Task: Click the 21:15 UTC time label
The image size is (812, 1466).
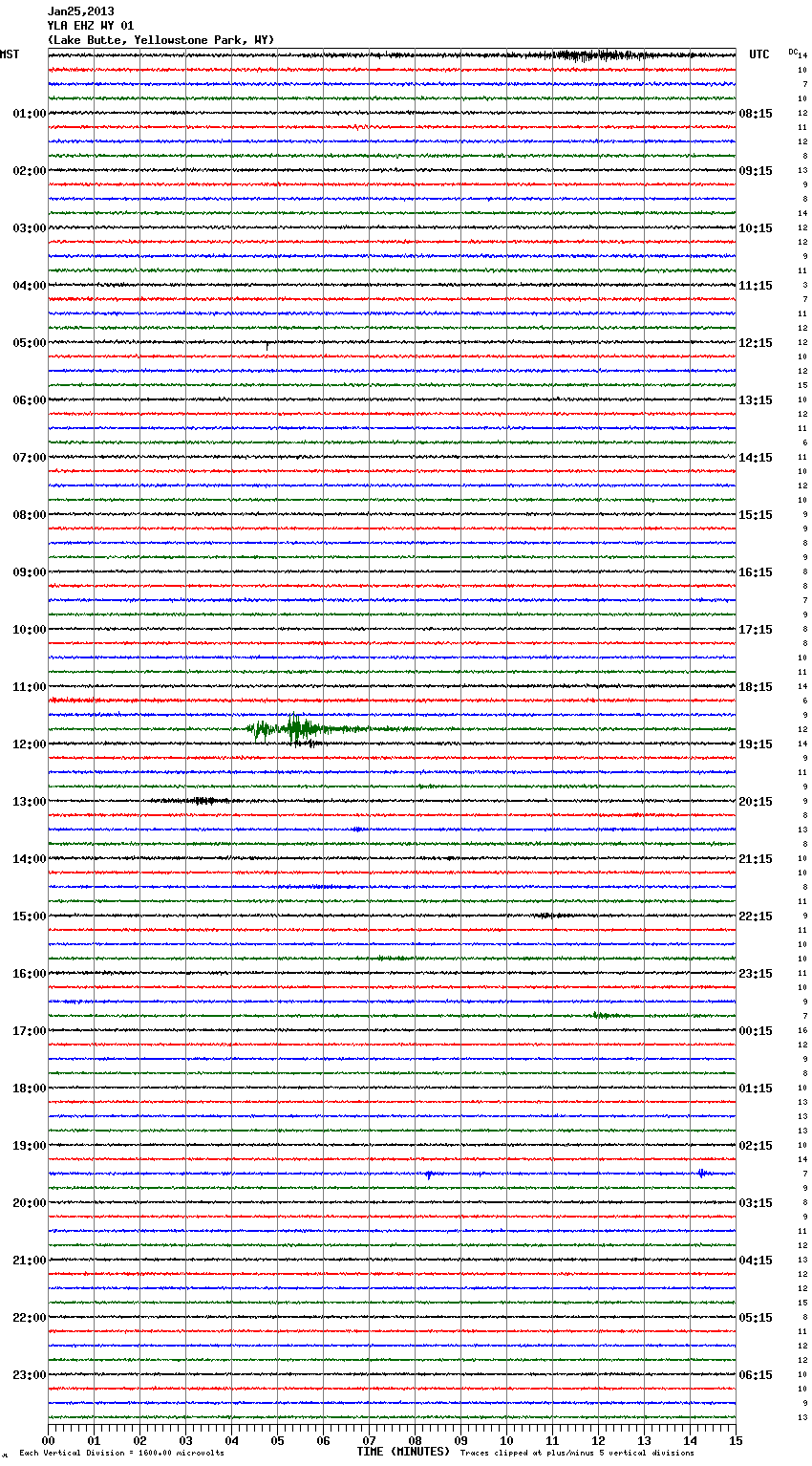Action: coord(756,859)
